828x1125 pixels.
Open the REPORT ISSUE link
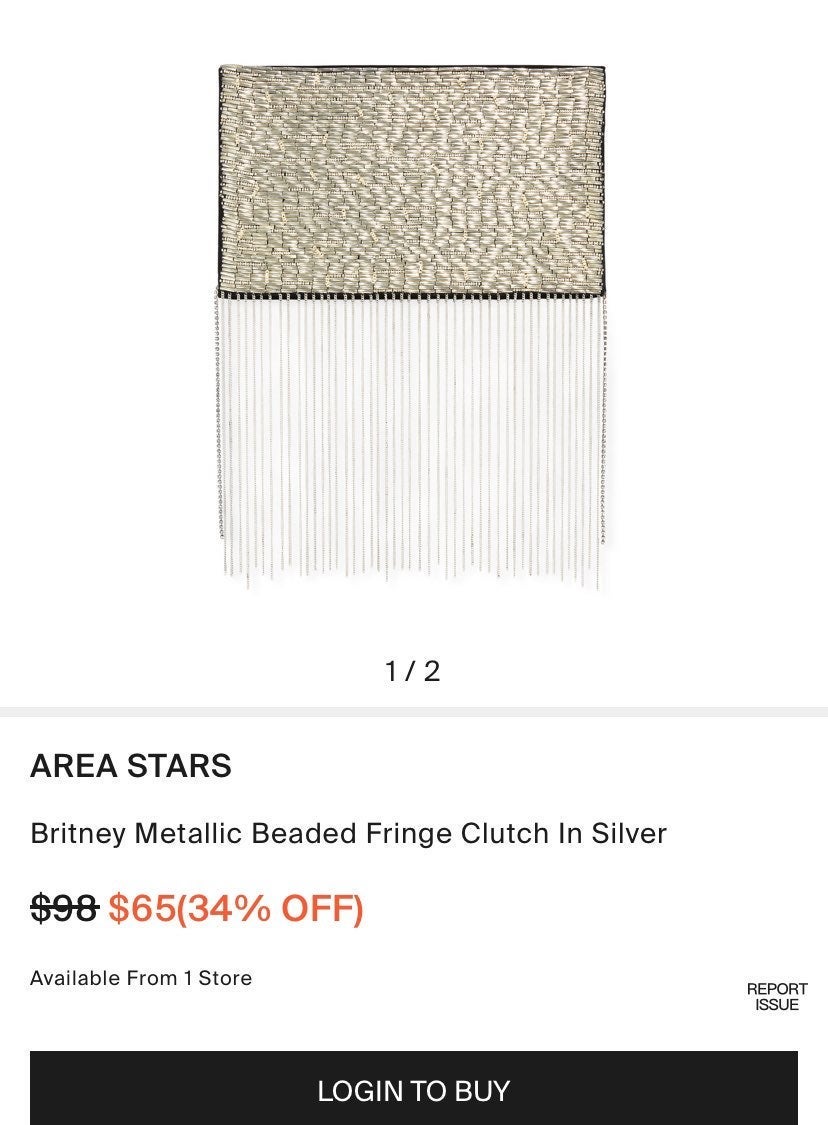pos(776,997)
